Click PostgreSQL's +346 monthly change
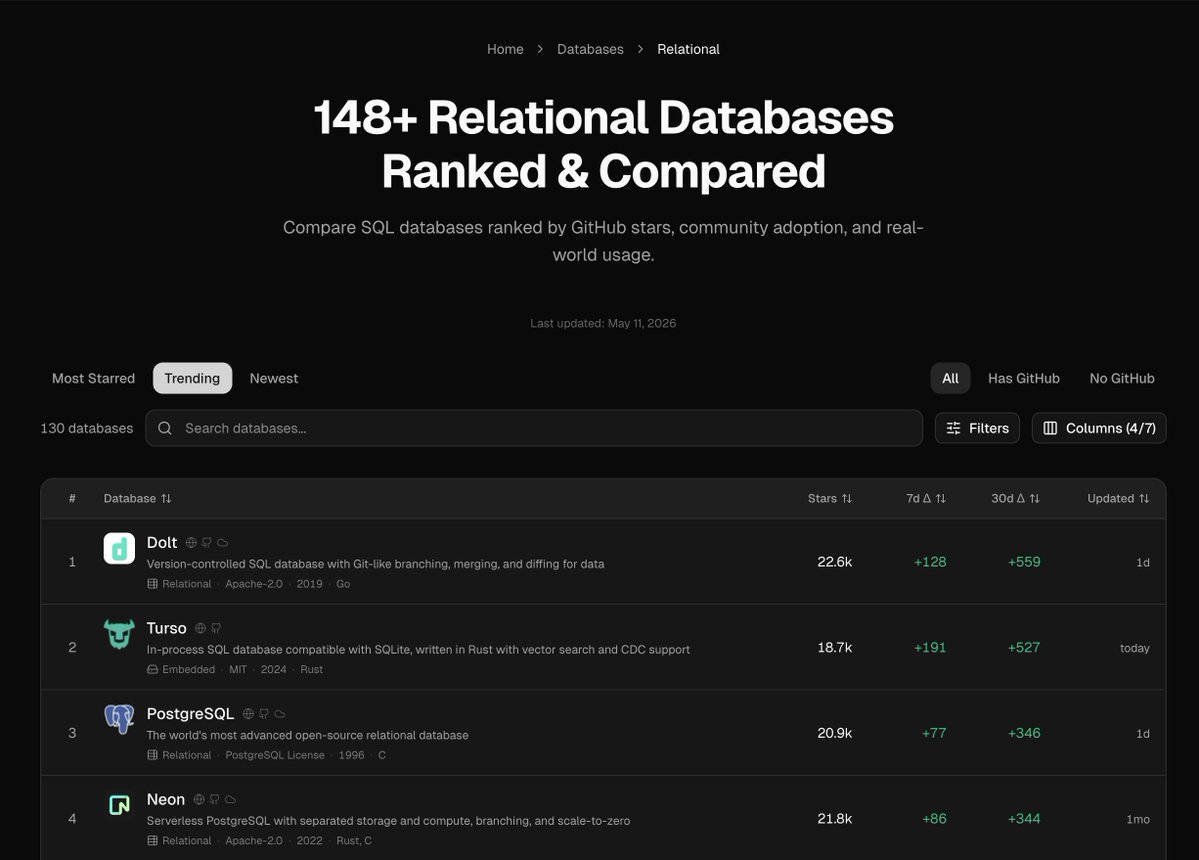Viewport: 1199px width, 860px height. pos(1024,733)
